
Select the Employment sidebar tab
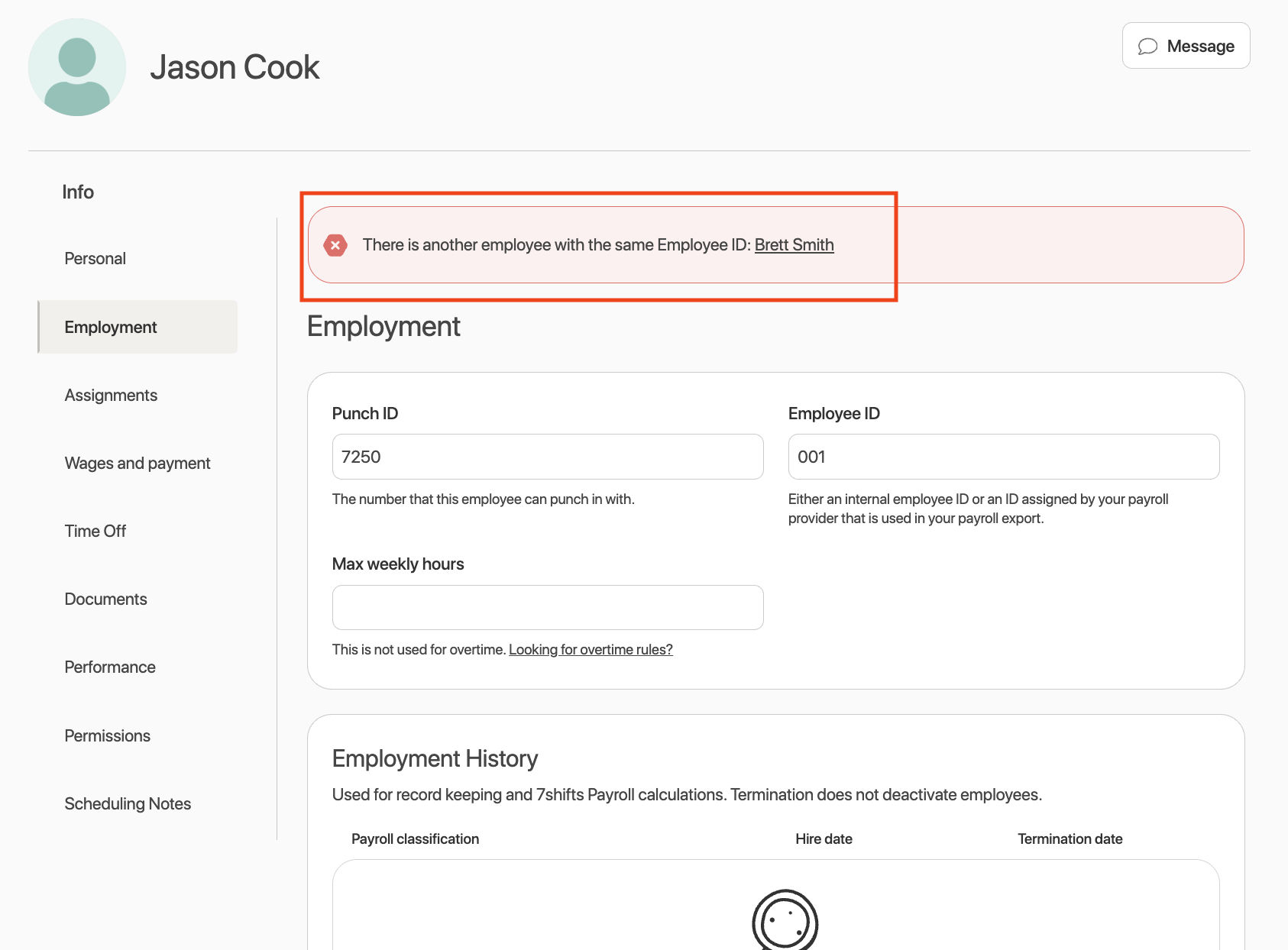pyautogui.click(x=111, y=327)
